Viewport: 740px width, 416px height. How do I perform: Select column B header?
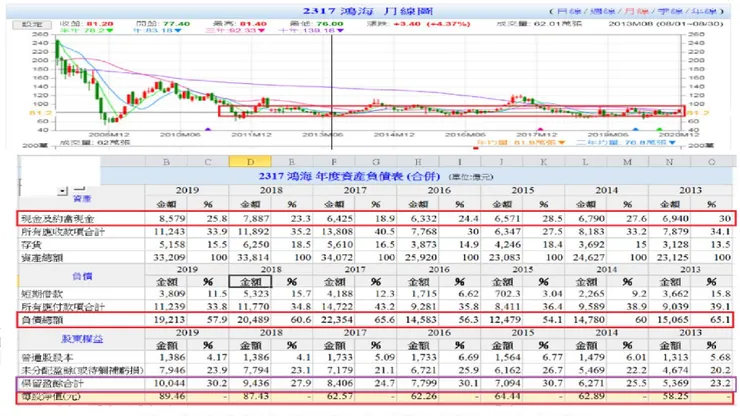coord(166,161)
